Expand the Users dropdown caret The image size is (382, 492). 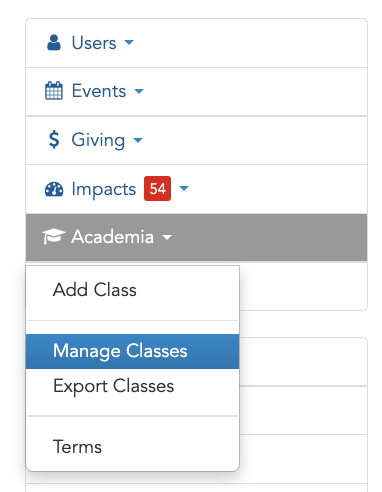[x=129, y=42]
